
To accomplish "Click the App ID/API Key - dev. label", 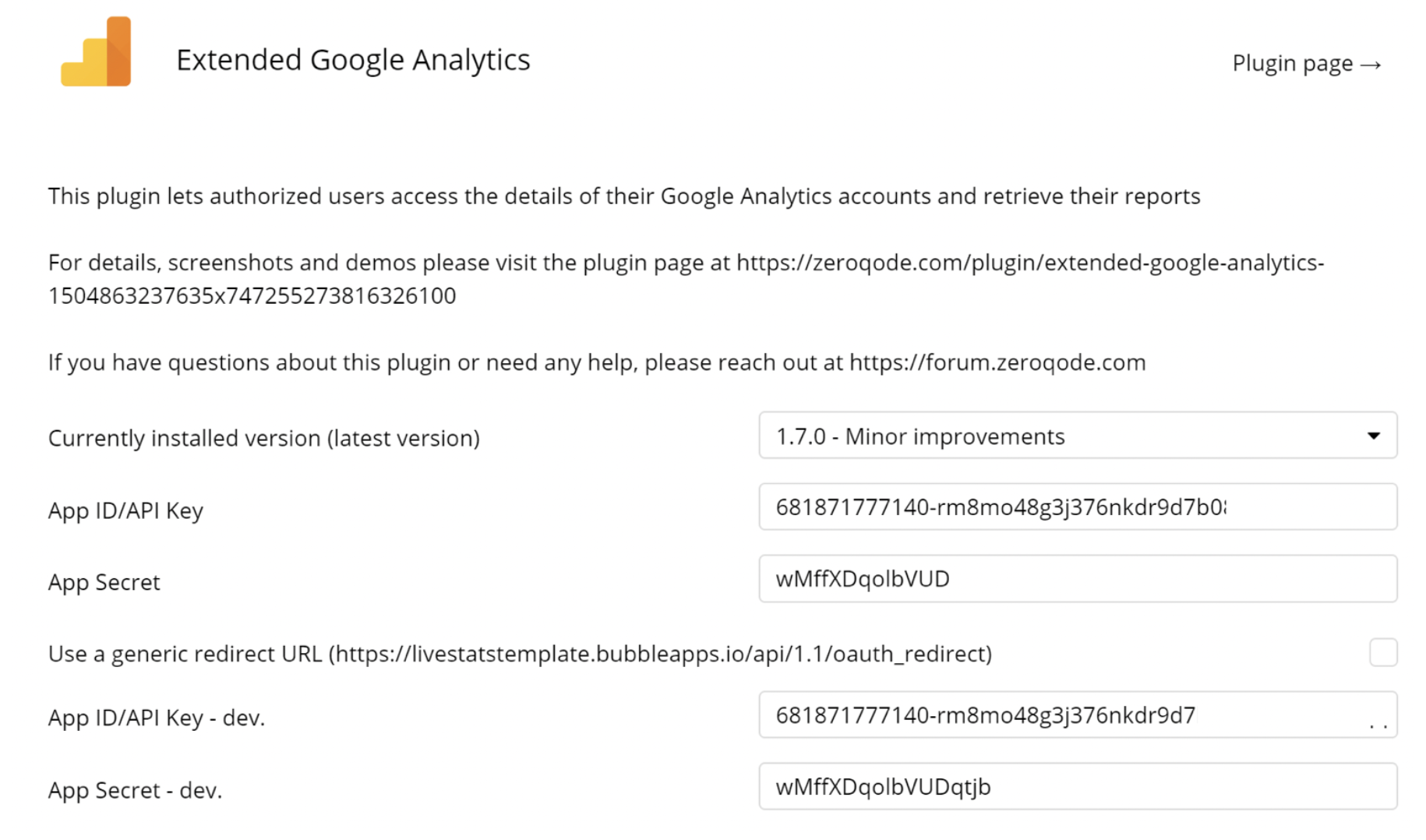I will pos(157,718).
